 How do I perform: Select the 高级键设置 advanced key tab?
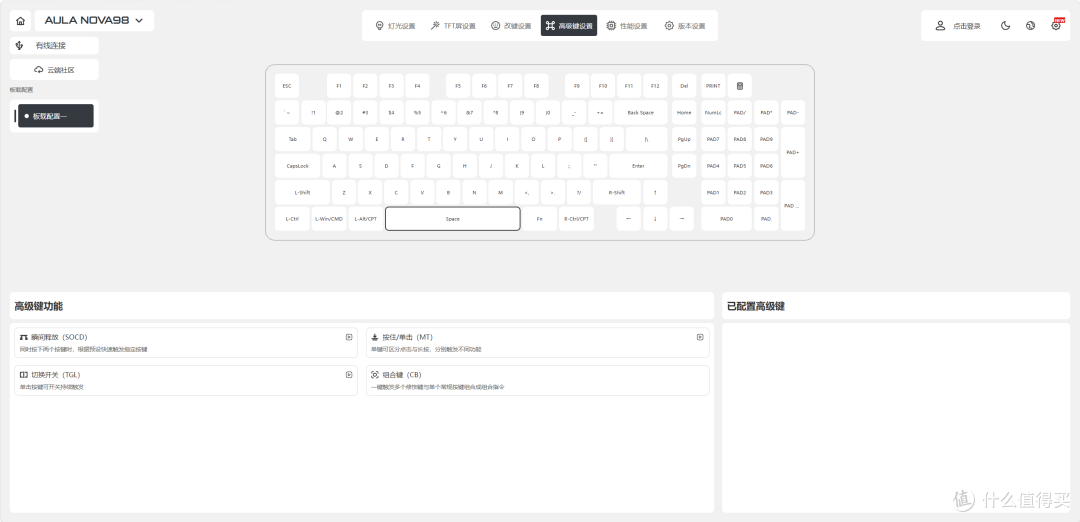click(x=569, y=25)
